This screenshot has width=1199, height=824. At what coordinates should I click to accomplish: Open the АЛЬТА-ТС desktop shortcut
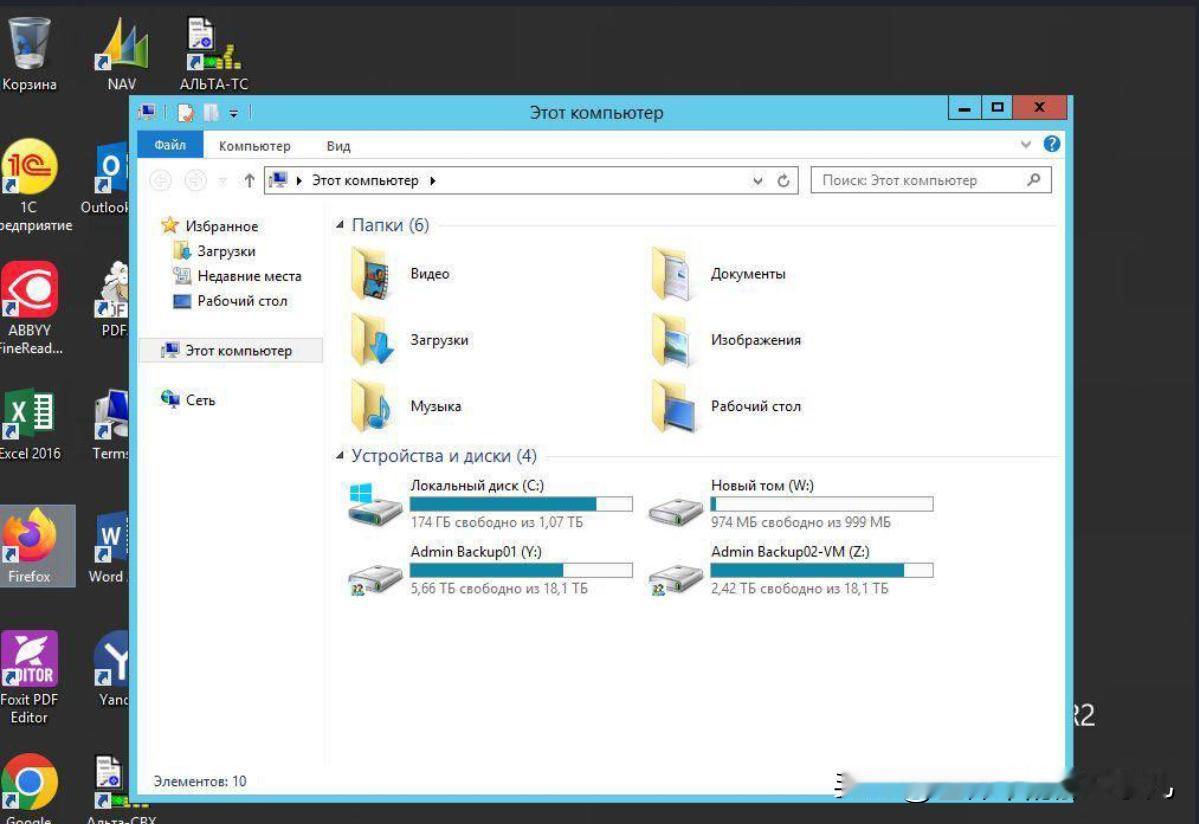click(213, 52)
